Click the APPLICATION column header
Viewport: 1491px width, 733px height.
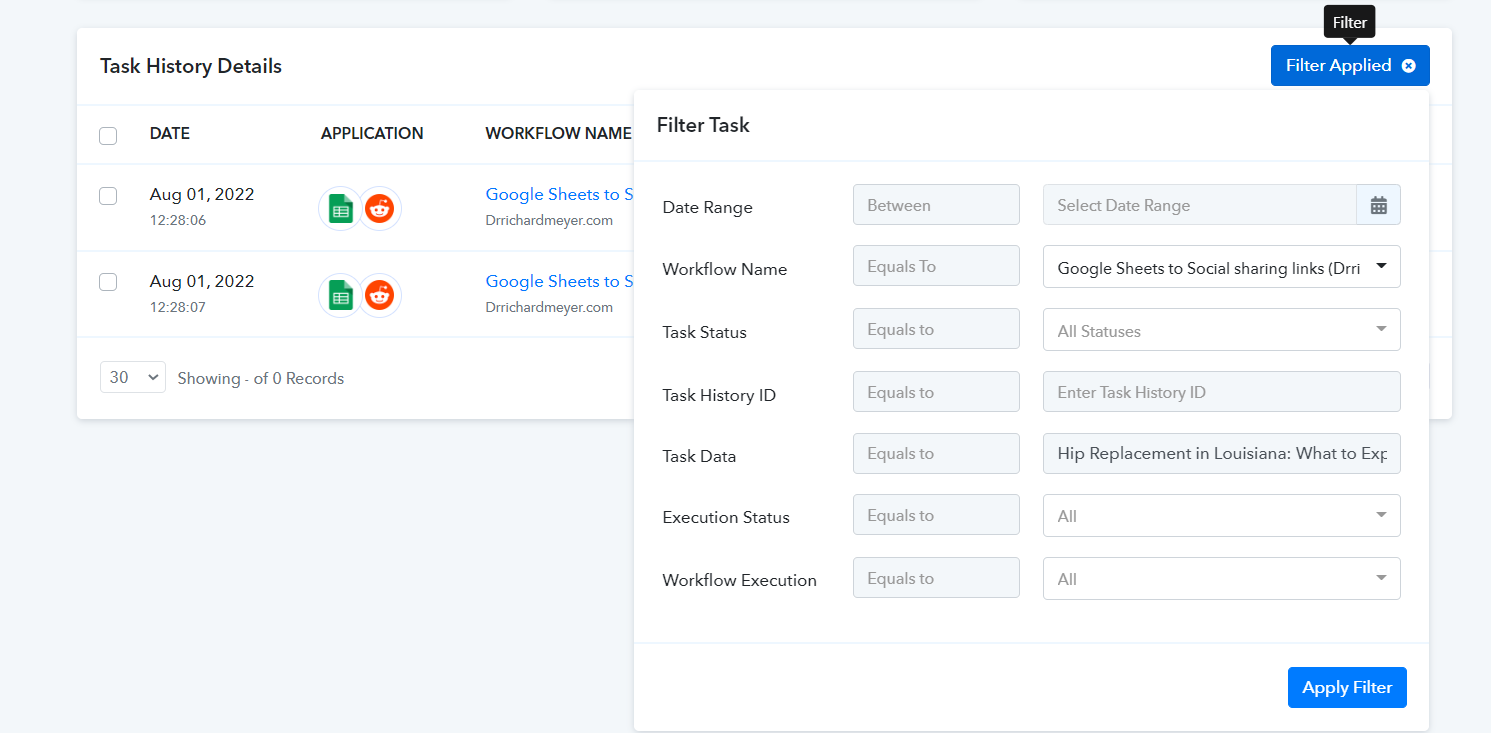click(x=372, y=134)
